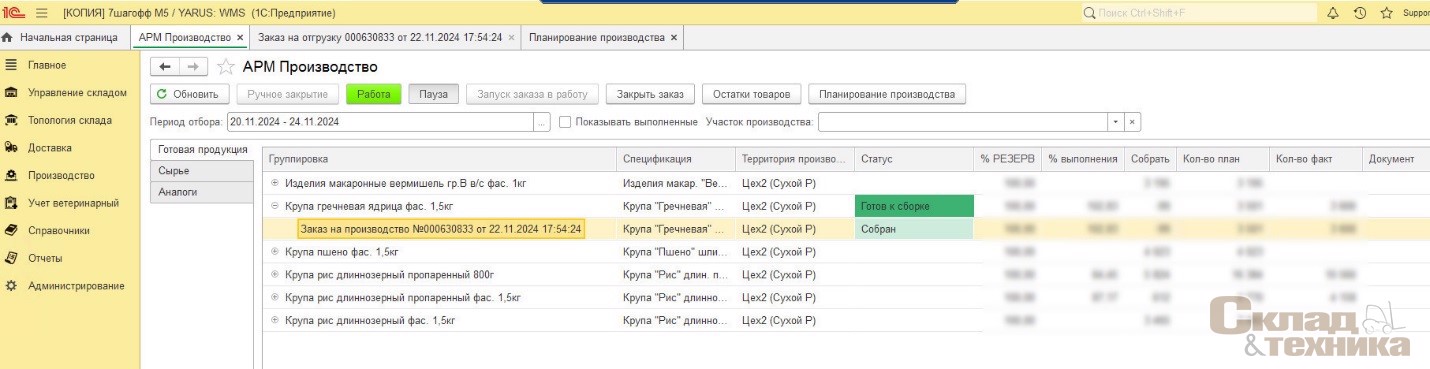Image resolution: width=1430 pixels, height=369 pixels.
Task: Select the Сырье side tab
Action: [x=201, y=170]
